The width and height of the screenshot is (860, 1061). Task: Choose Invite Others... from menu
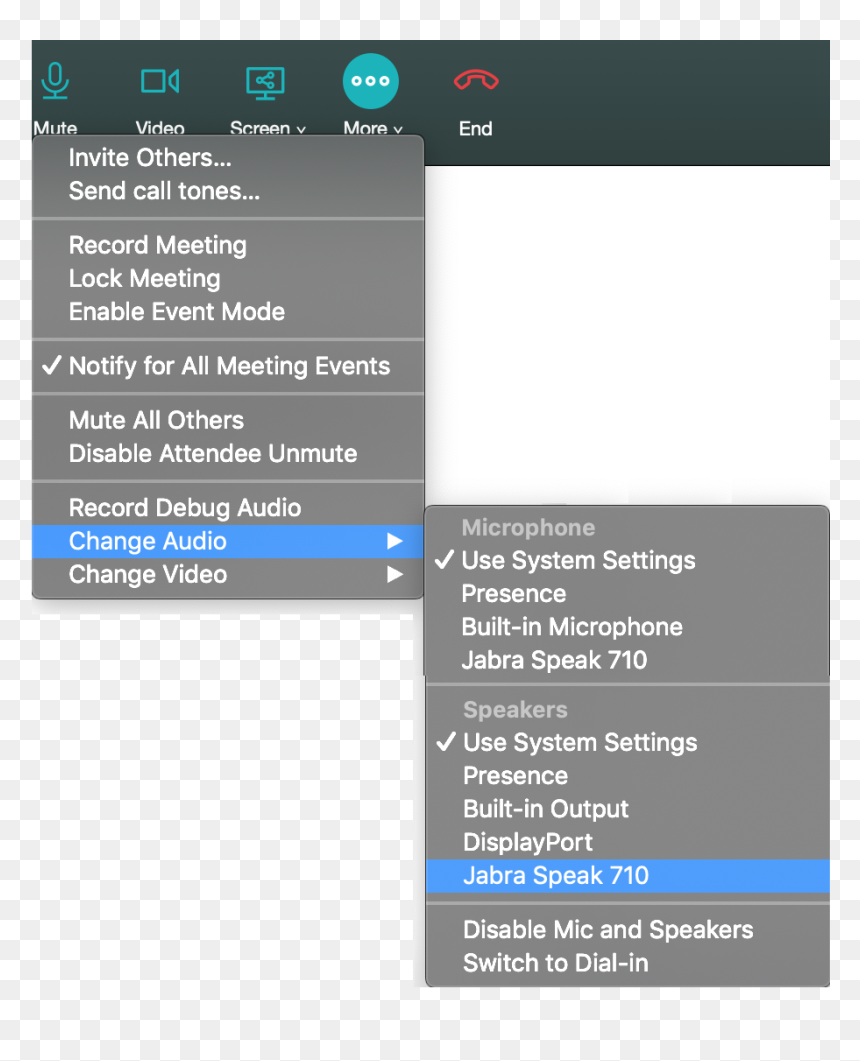tap(228, 158)
